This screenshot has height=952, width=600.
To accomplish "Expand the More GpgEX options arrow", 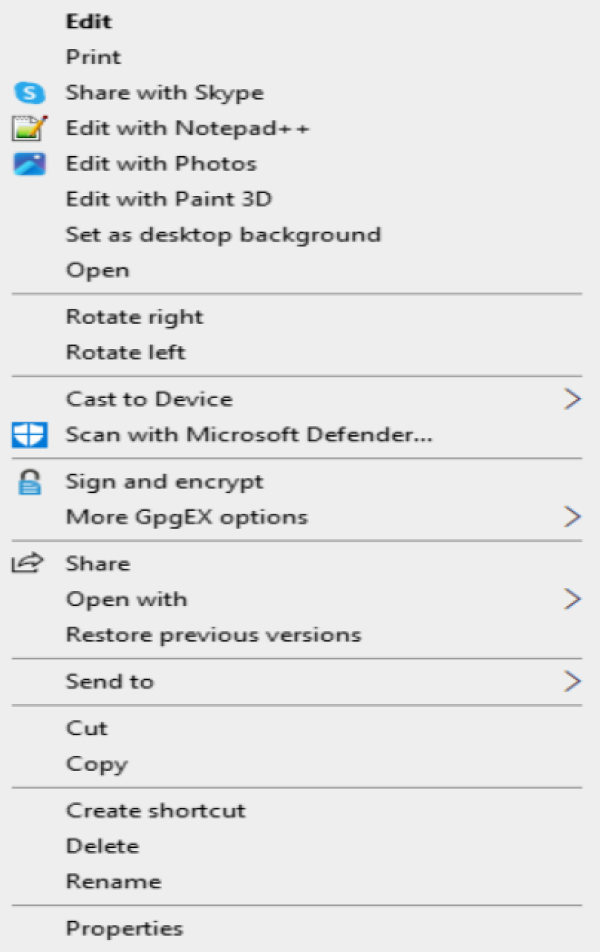I will tap(572, 517).
